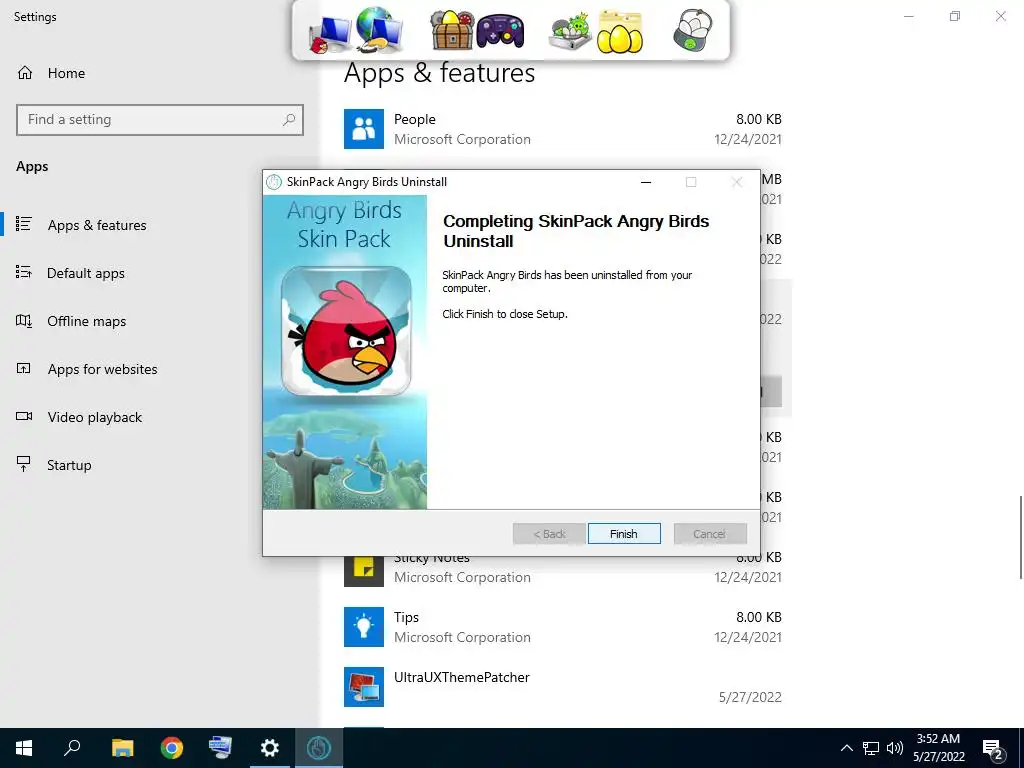Select the Sticky Notes app icon

click(364, 571)
